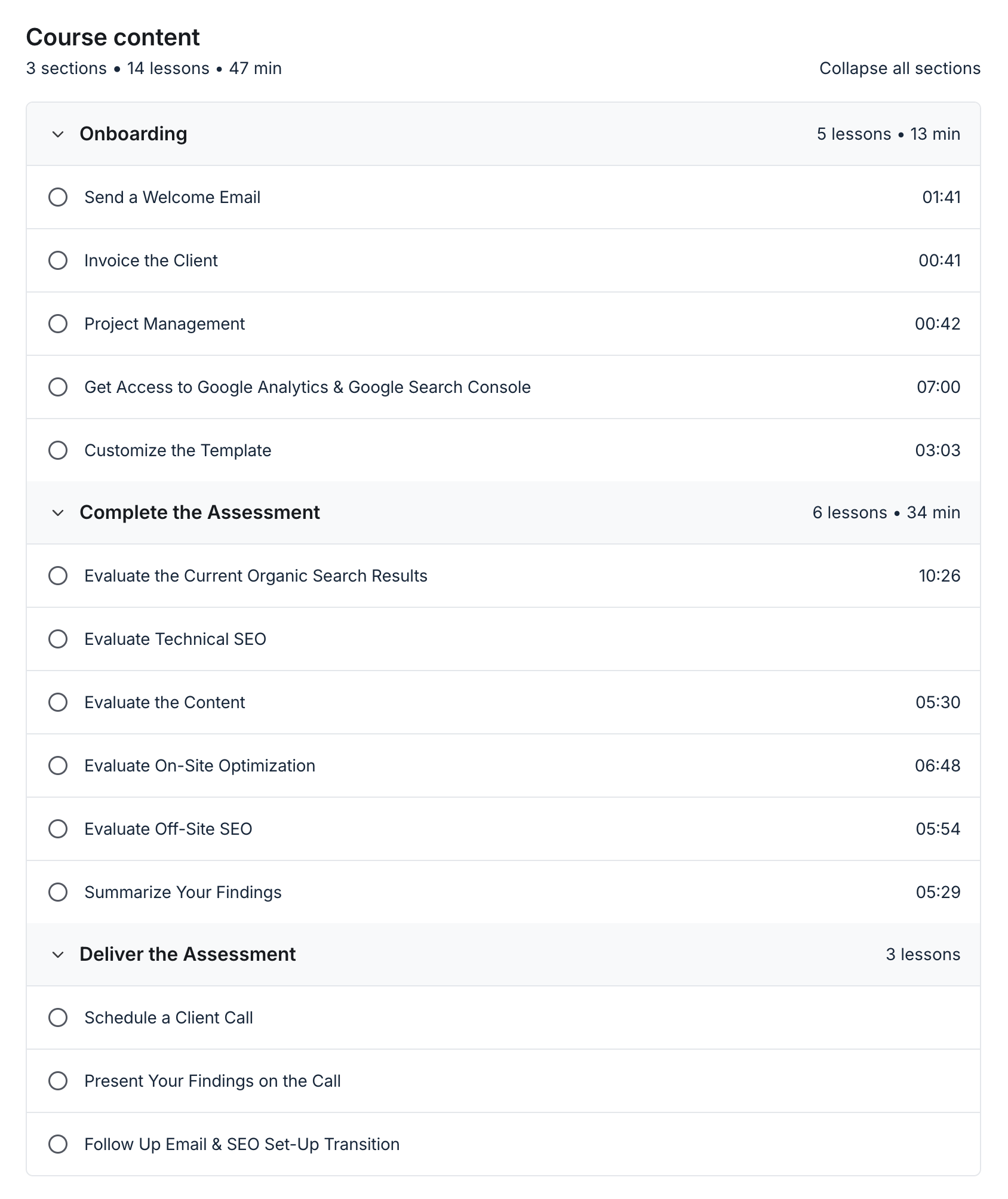The image size is (1008, 1199).
Task: Mark Evaluate Off-Site SEO as complete
Action: [x=58, y=829]
